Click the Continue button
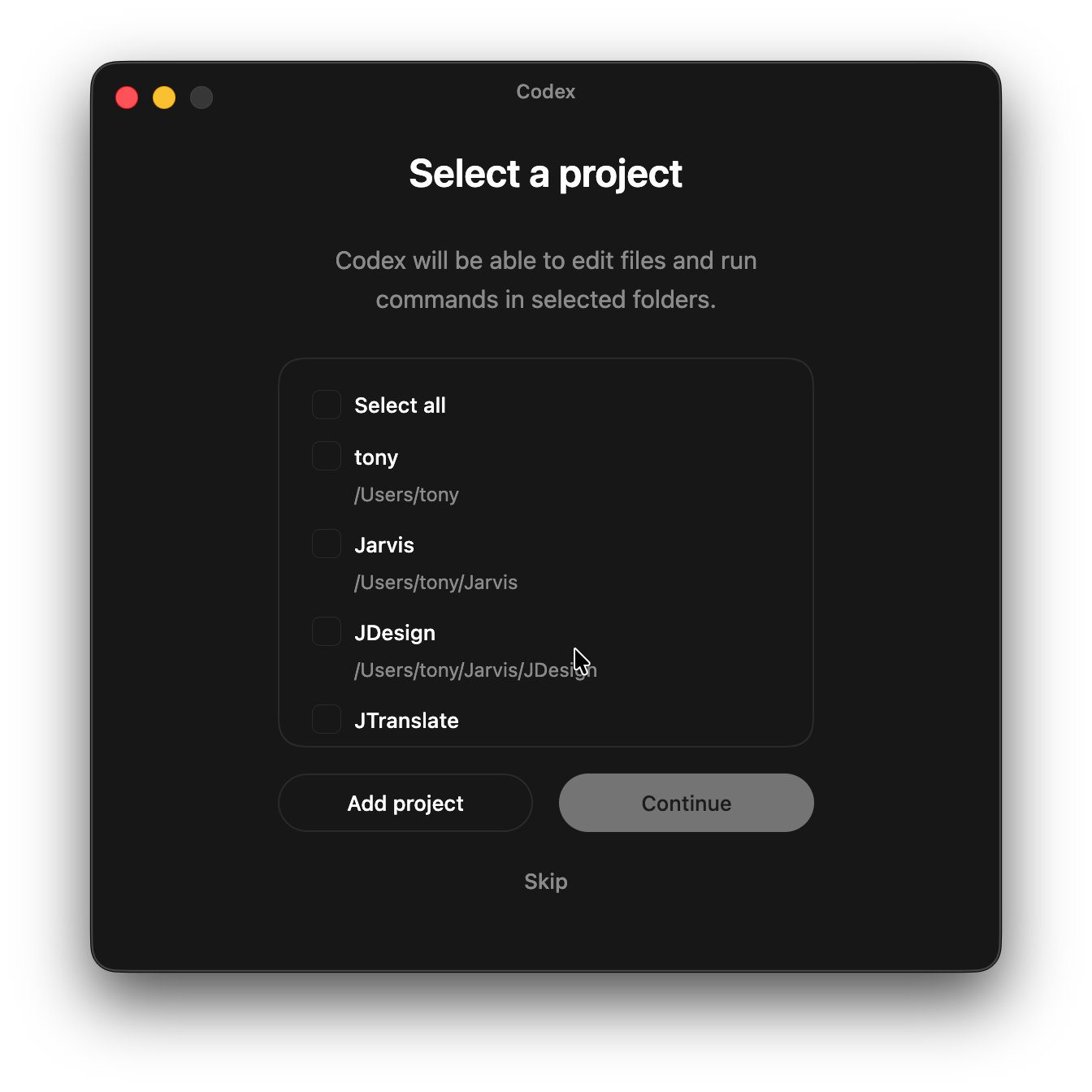Viewport: 1092px width, 1092px height. (x=687, y=803)
